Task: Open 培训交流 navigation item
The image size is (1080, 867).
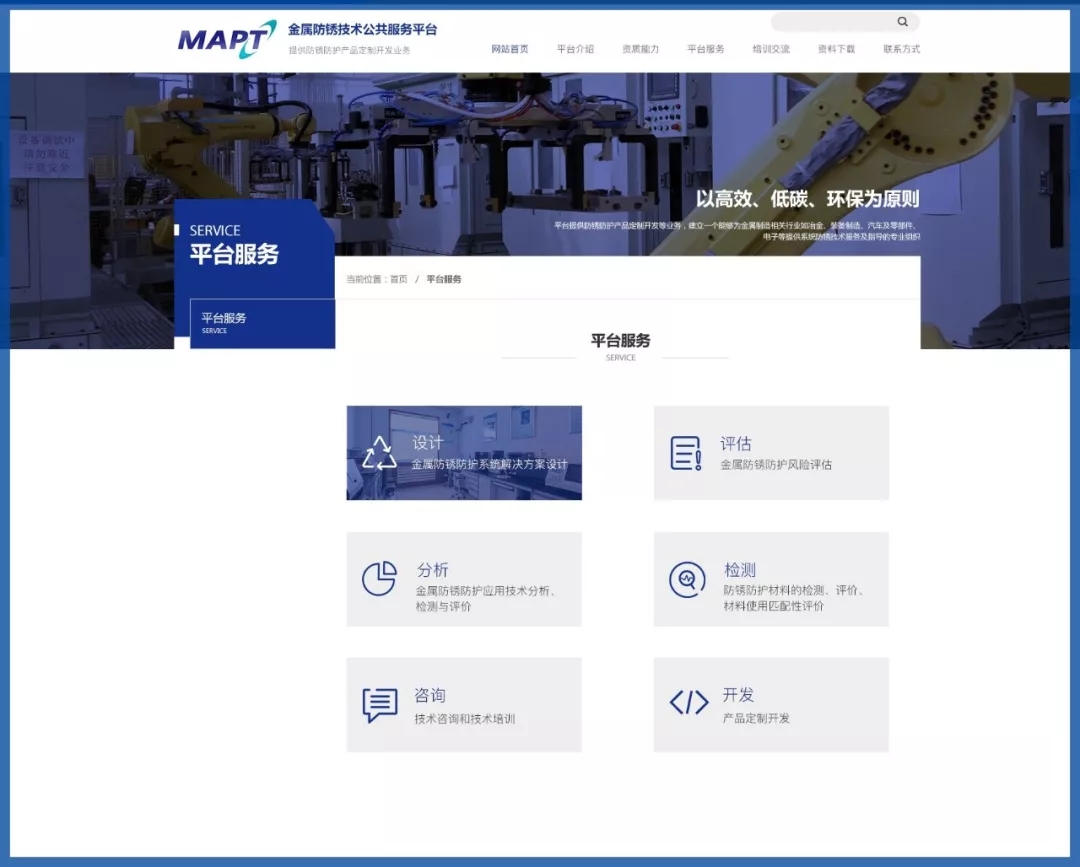Action: [771, 49]
